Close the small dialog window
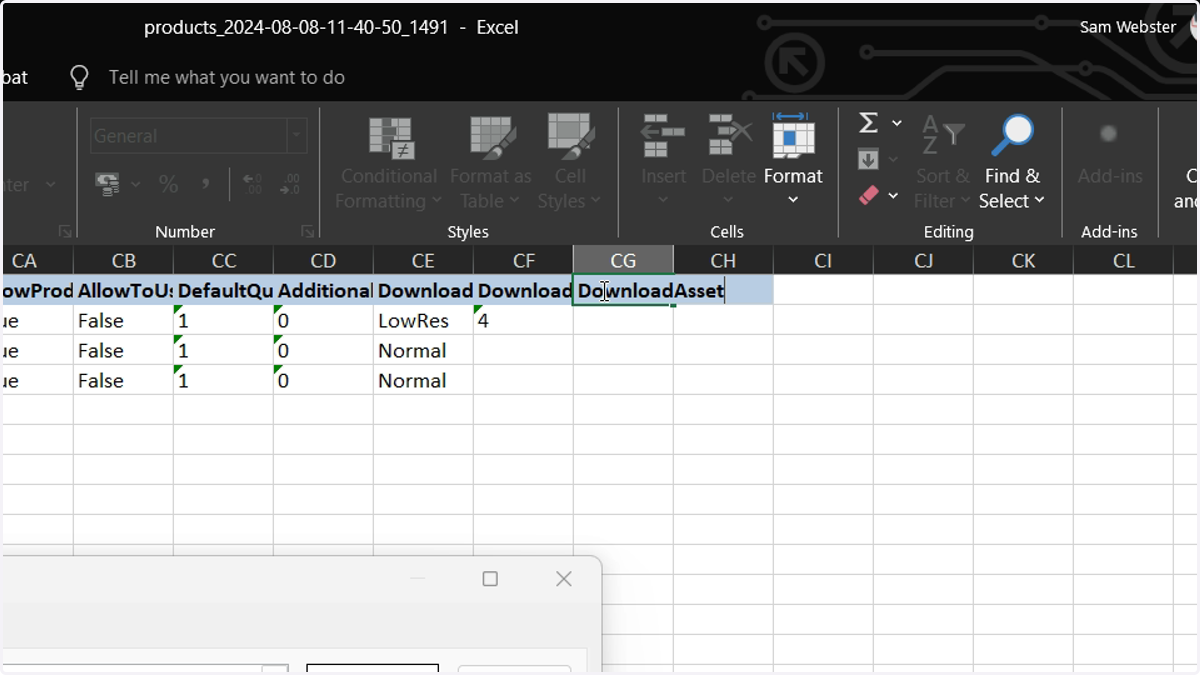1200x675 pixels. (x=564, y=579)
